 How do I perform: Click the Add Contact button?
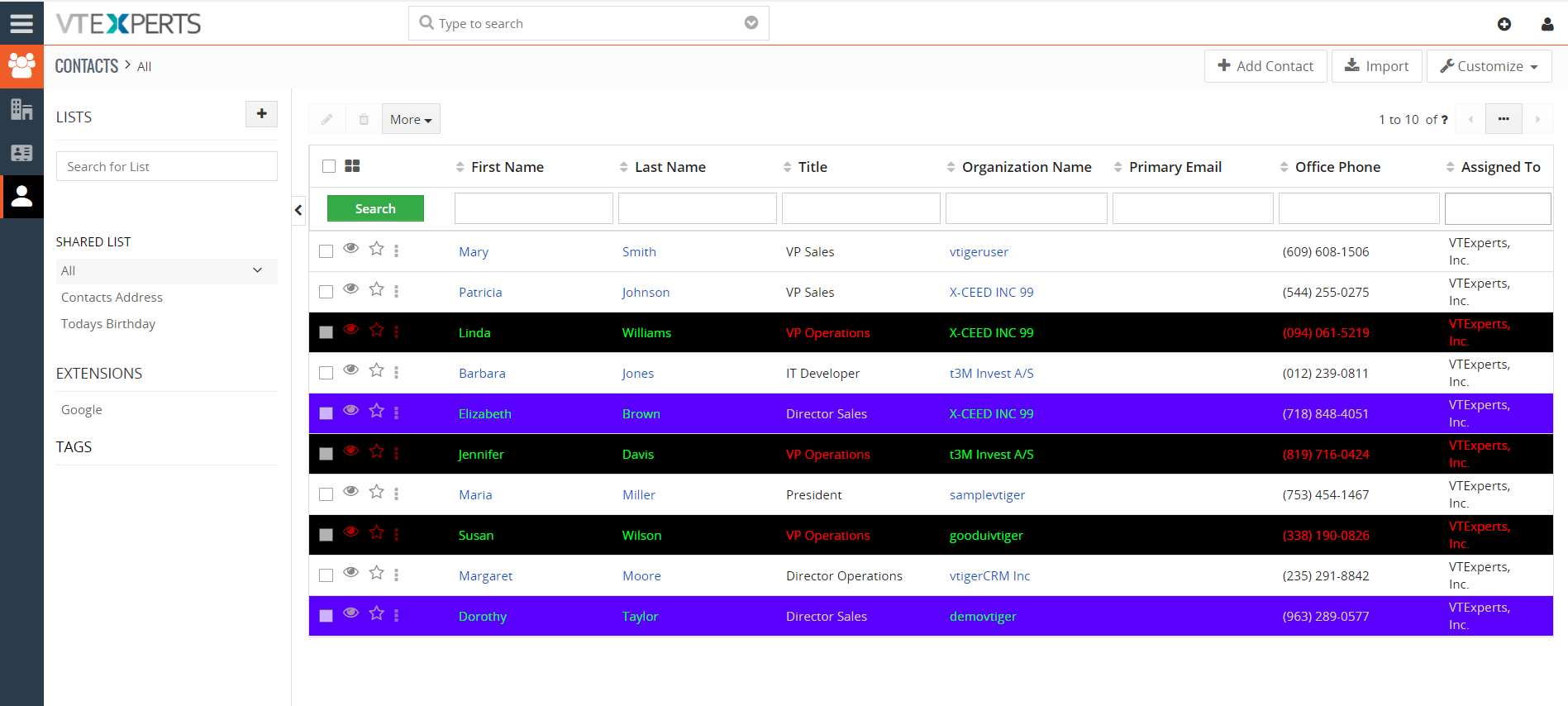pyautogui.click(x=1265, y=66)
